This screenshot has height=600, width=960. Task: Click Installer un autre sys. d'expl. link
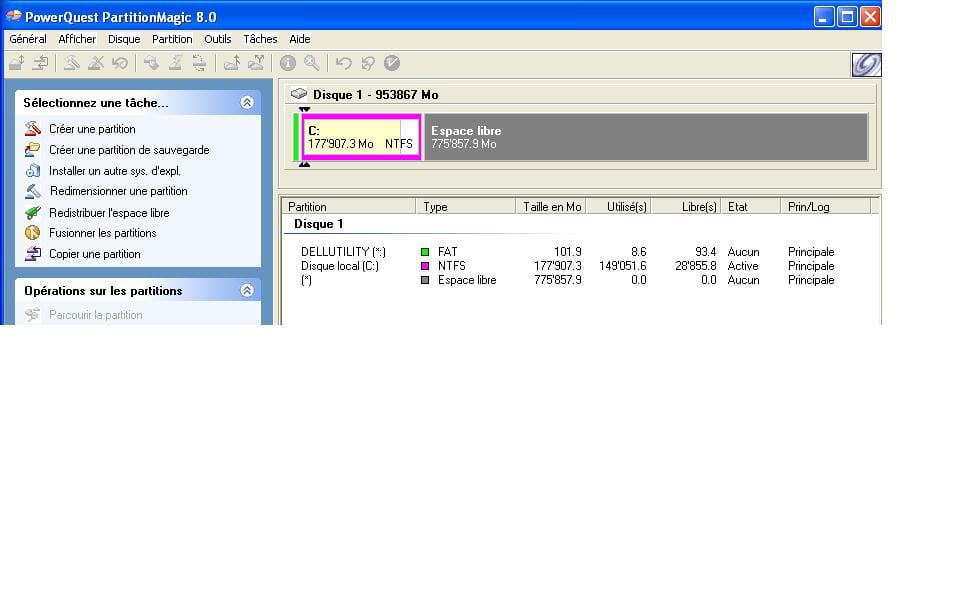tap(114, 171)
